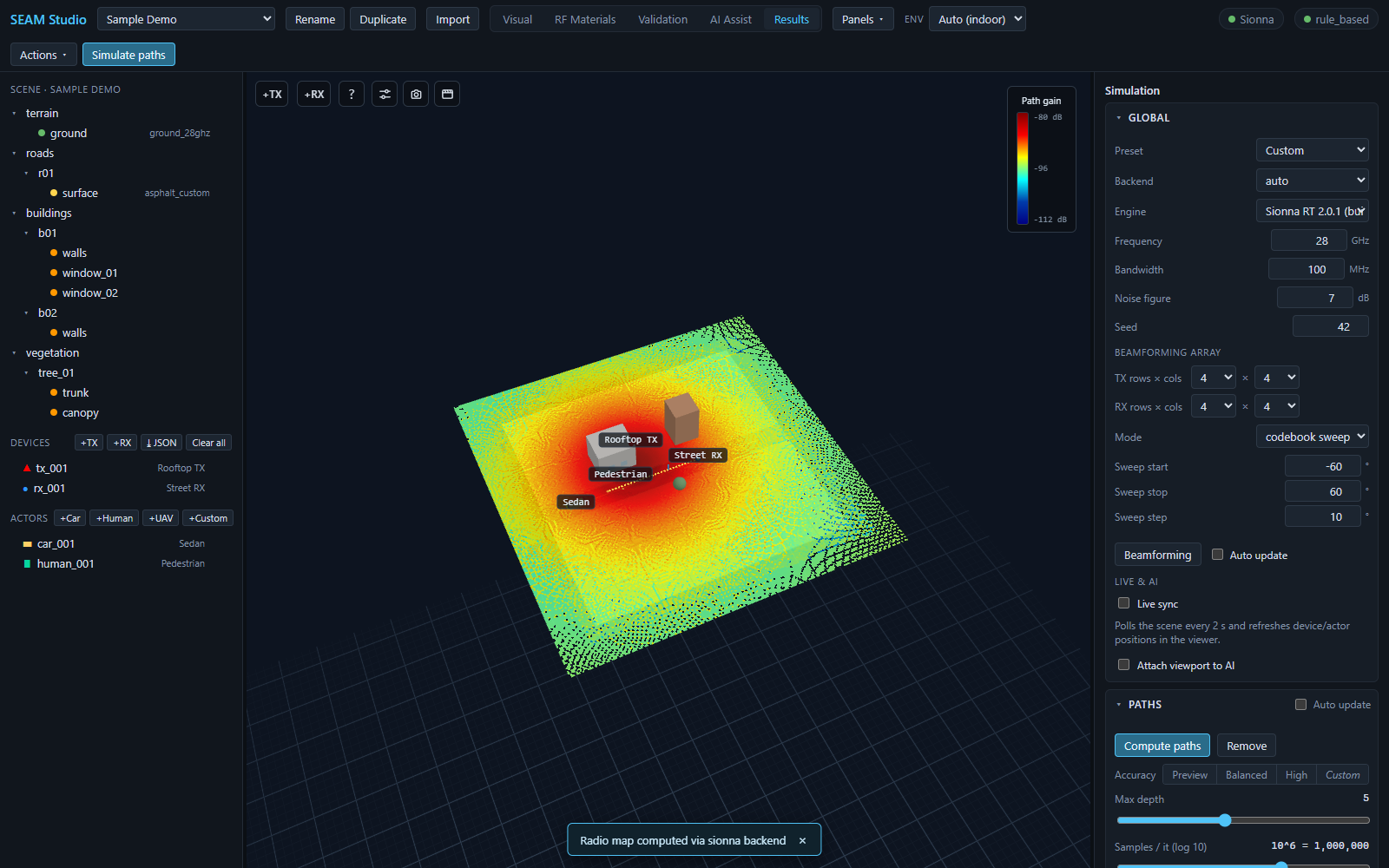Open the viewport sliders settings icon
Screen dimensions: 1389x868
[385, 94]
